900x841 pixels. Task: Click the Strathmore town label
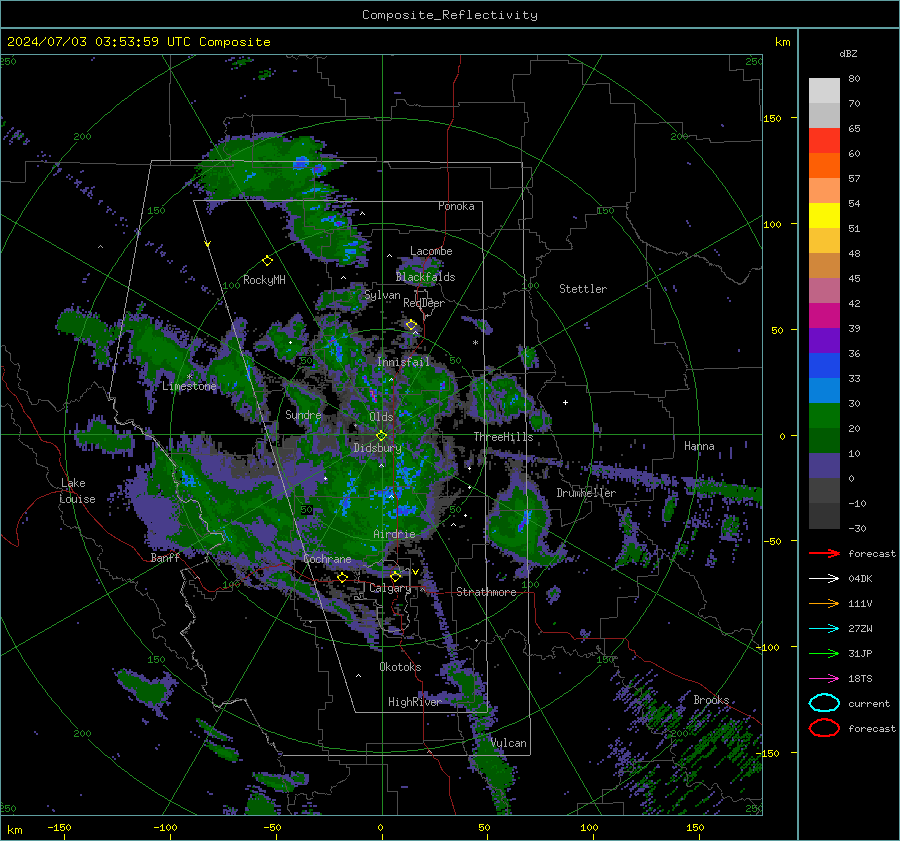point(486,592)
